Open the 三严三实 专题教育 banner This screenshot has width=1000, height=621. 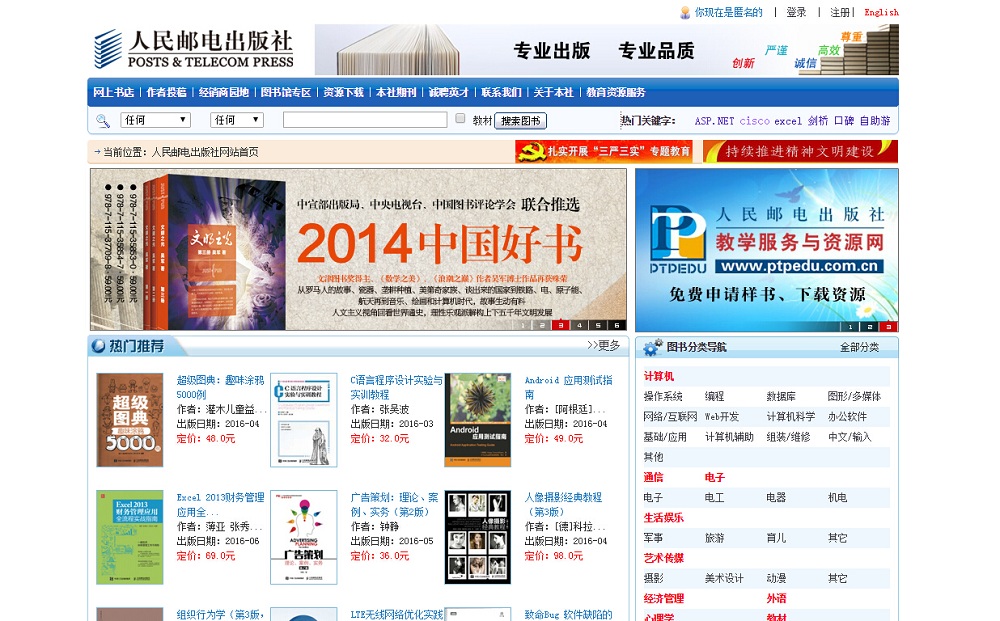(604, 152)
